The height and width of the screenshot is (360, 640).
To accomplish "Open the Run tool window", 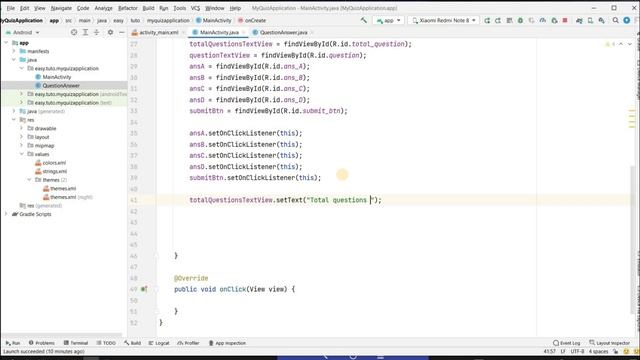I will click(x=13, y=343).
